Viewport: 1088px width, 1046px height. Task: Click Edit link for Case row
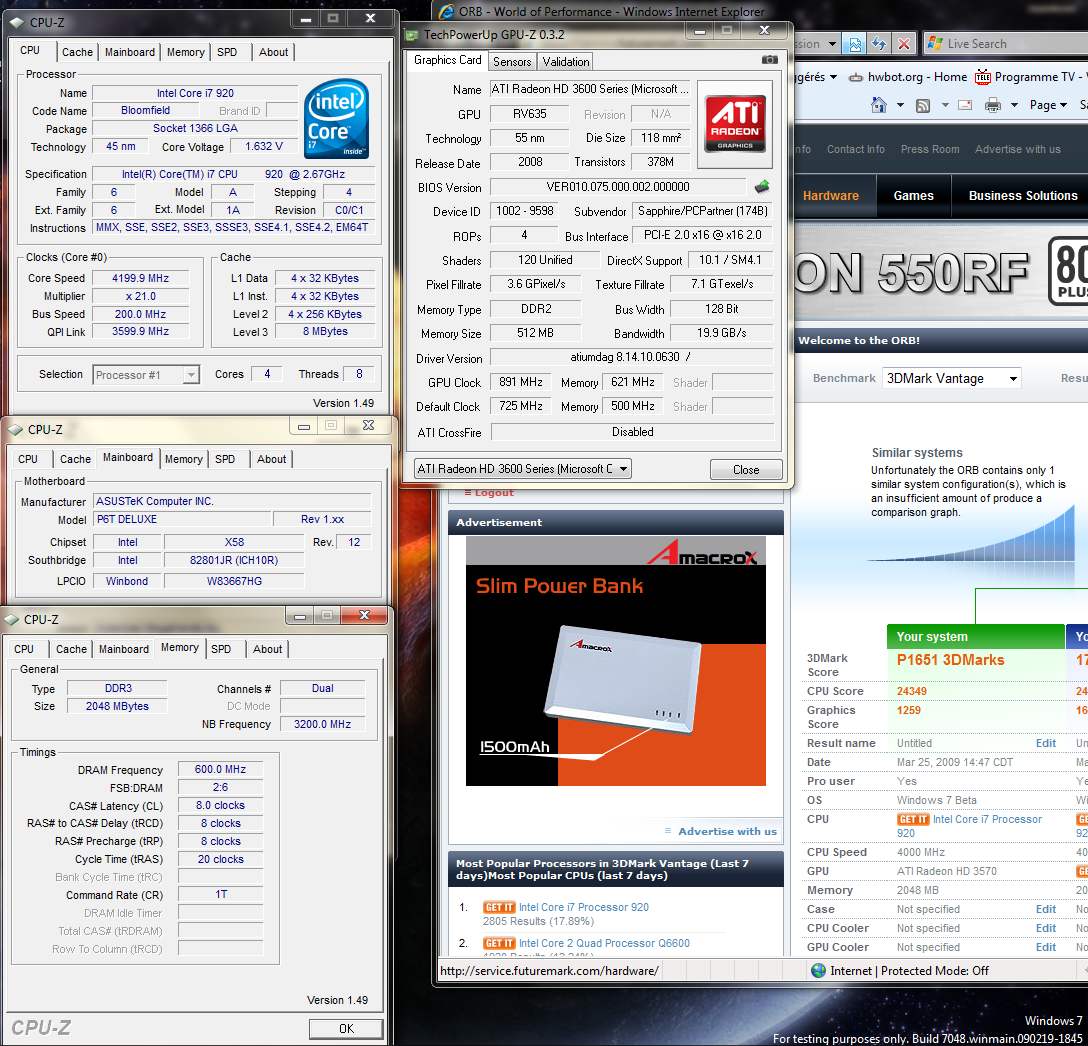coord(1046,909)
